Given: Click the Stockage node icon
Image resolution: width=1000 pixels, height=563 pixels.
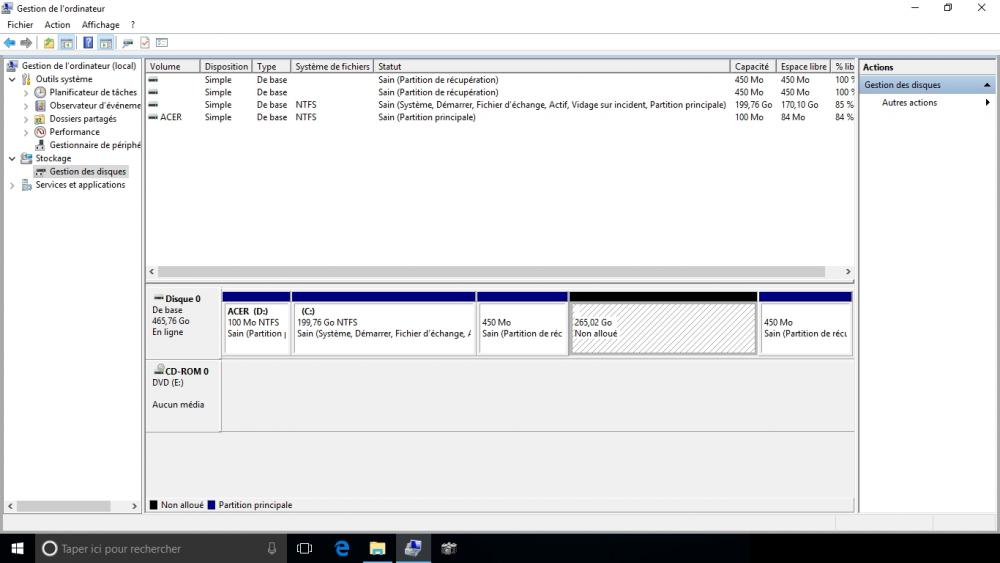Looking at the screenshot, I should click(x=26, y=158).
